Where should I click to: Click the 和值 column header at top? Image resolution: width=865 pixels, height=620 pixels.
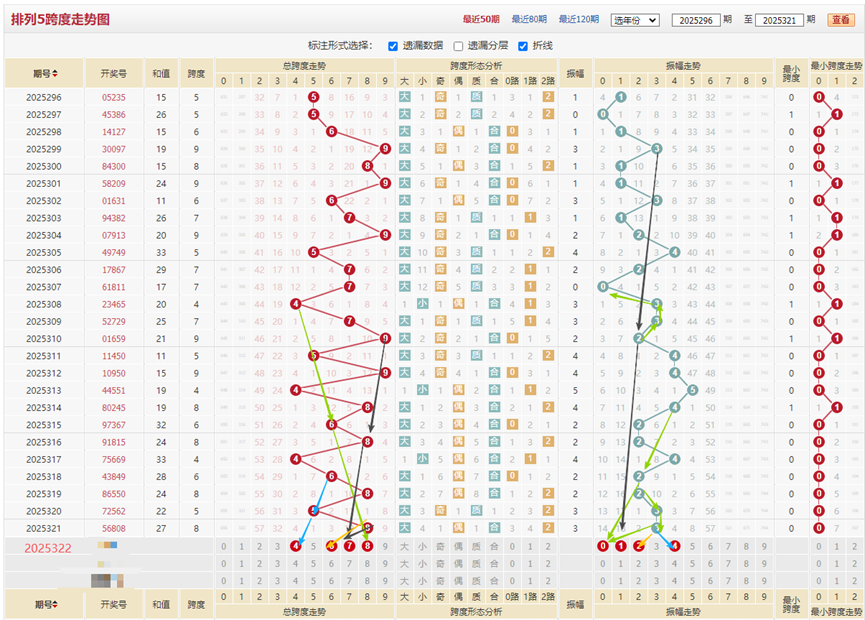(x=161, y=73)
